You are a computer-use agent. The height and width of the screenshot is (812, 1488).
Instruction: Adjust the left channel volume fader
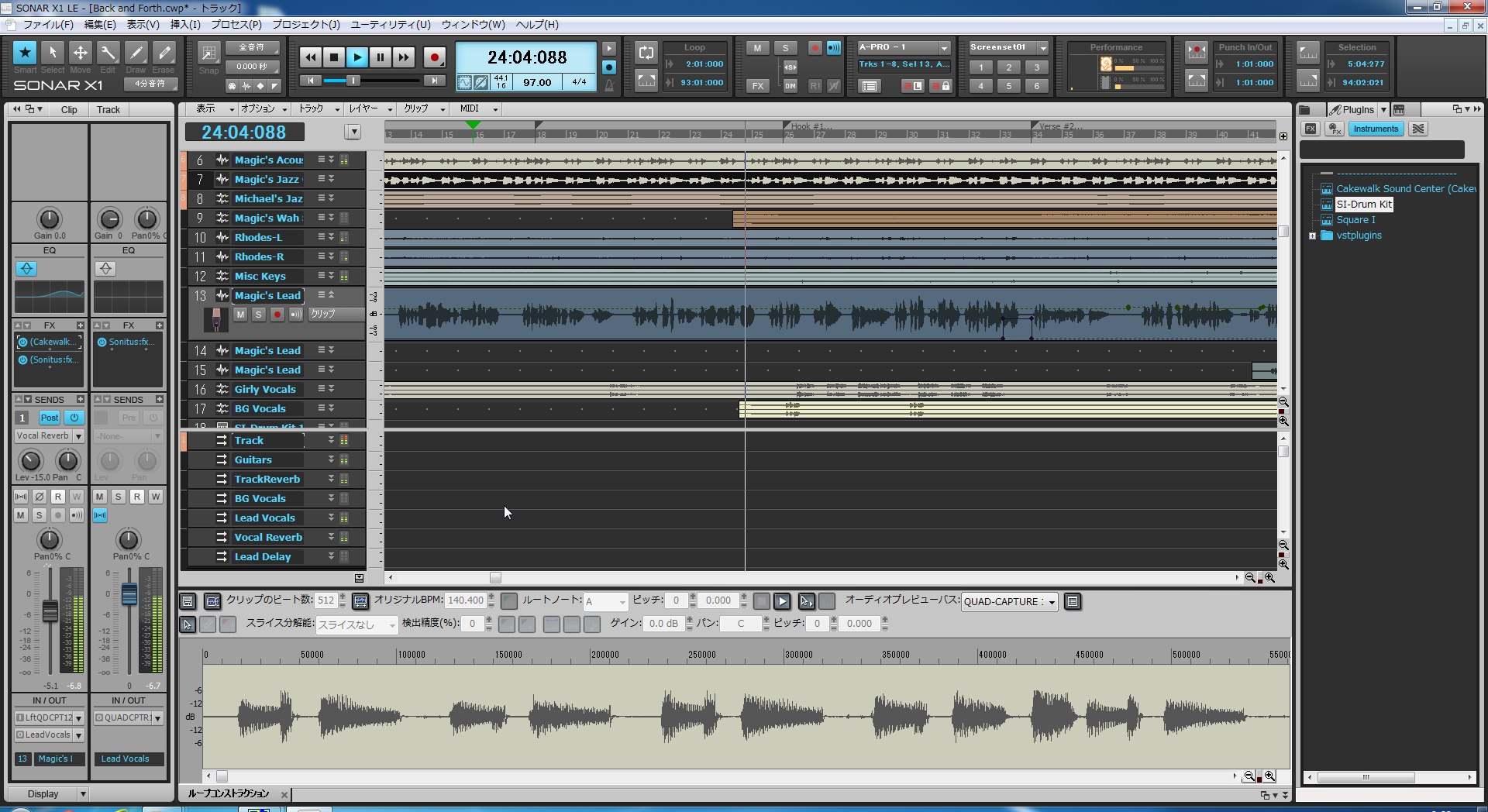pos(50,612)
